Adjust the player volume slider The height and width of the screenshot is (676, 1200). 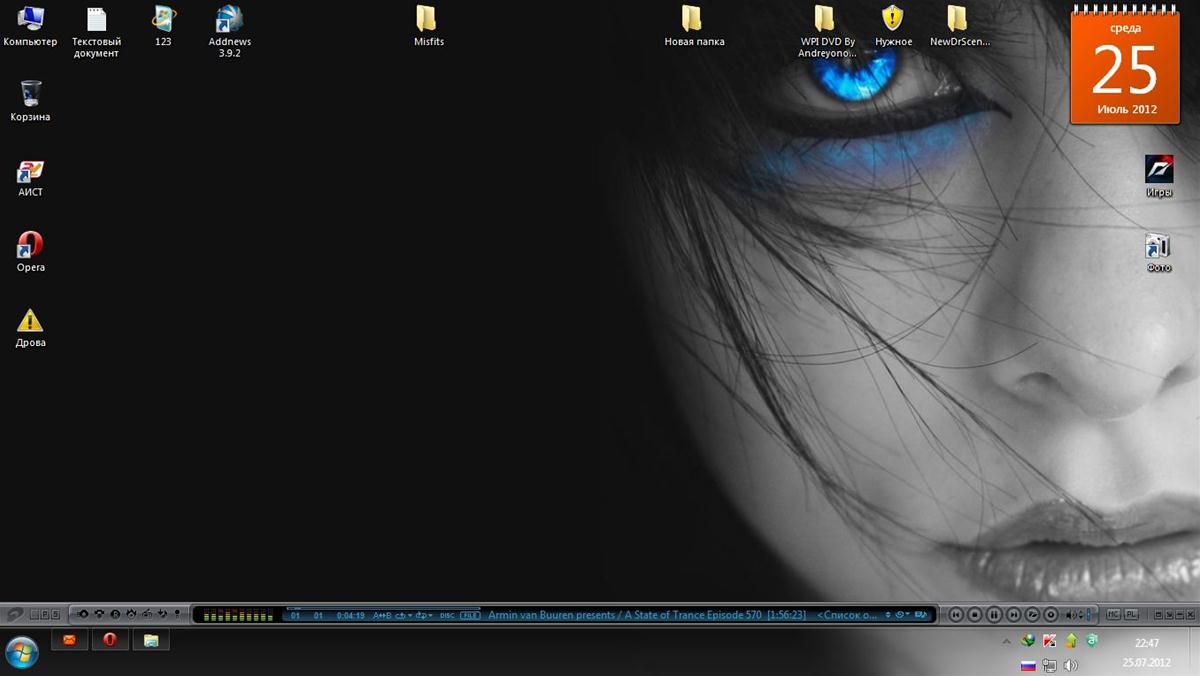click(x=1088, y=615)
